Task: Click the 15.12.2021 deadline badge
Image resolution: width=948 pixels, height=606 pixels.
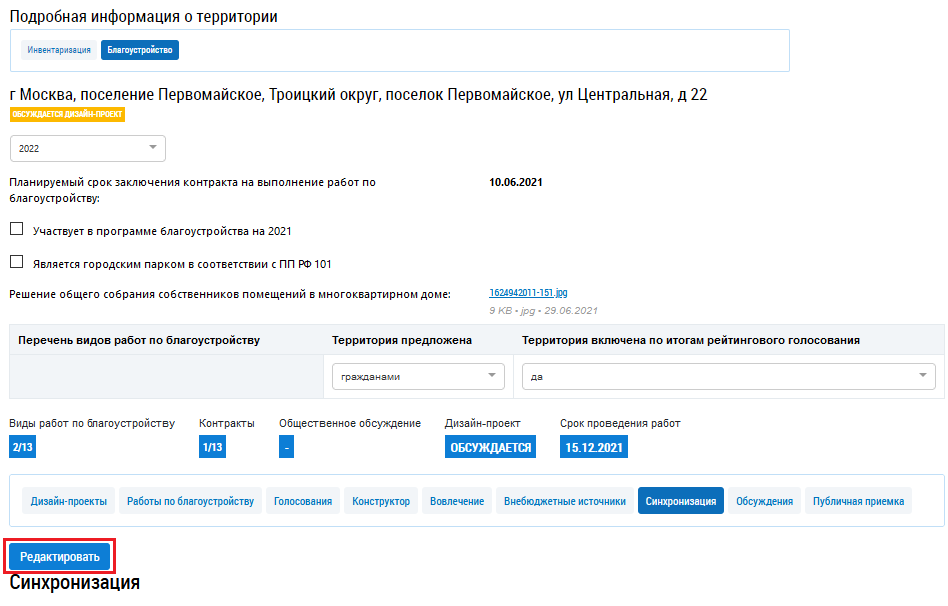Action: (593, 447)
